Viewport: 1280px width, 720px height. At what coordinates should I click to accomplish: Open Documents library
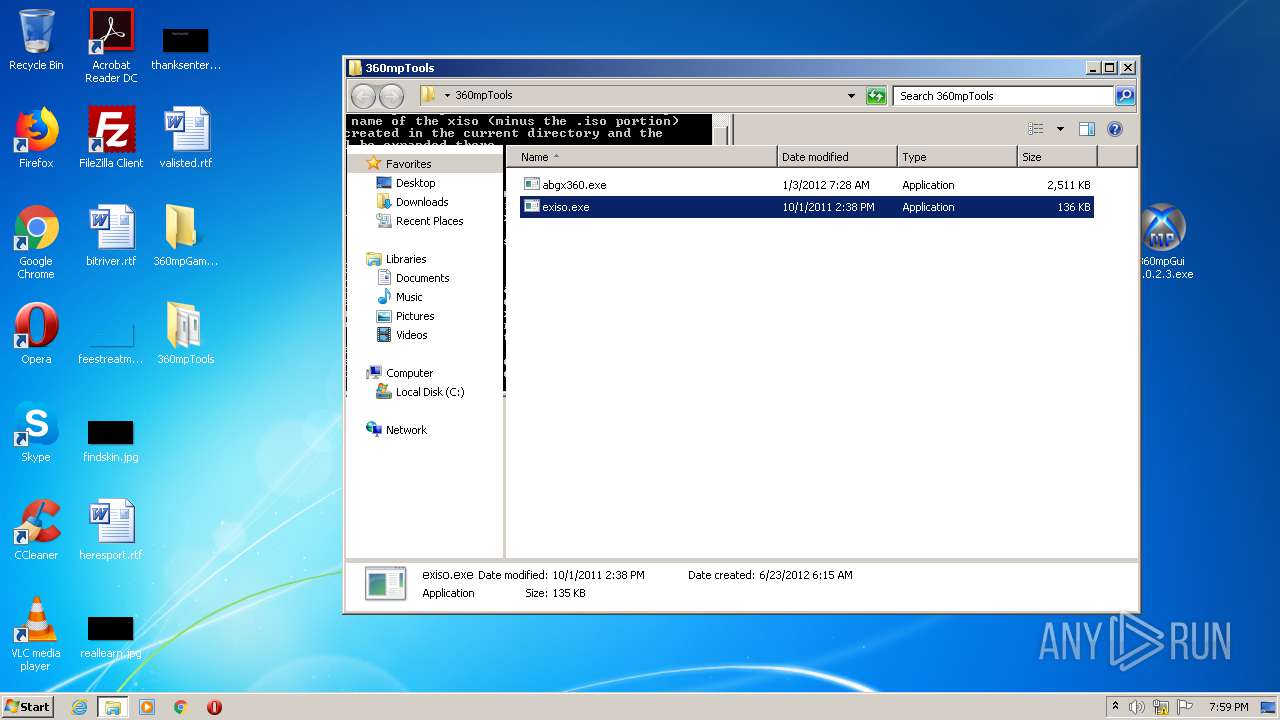pos(422,278)
